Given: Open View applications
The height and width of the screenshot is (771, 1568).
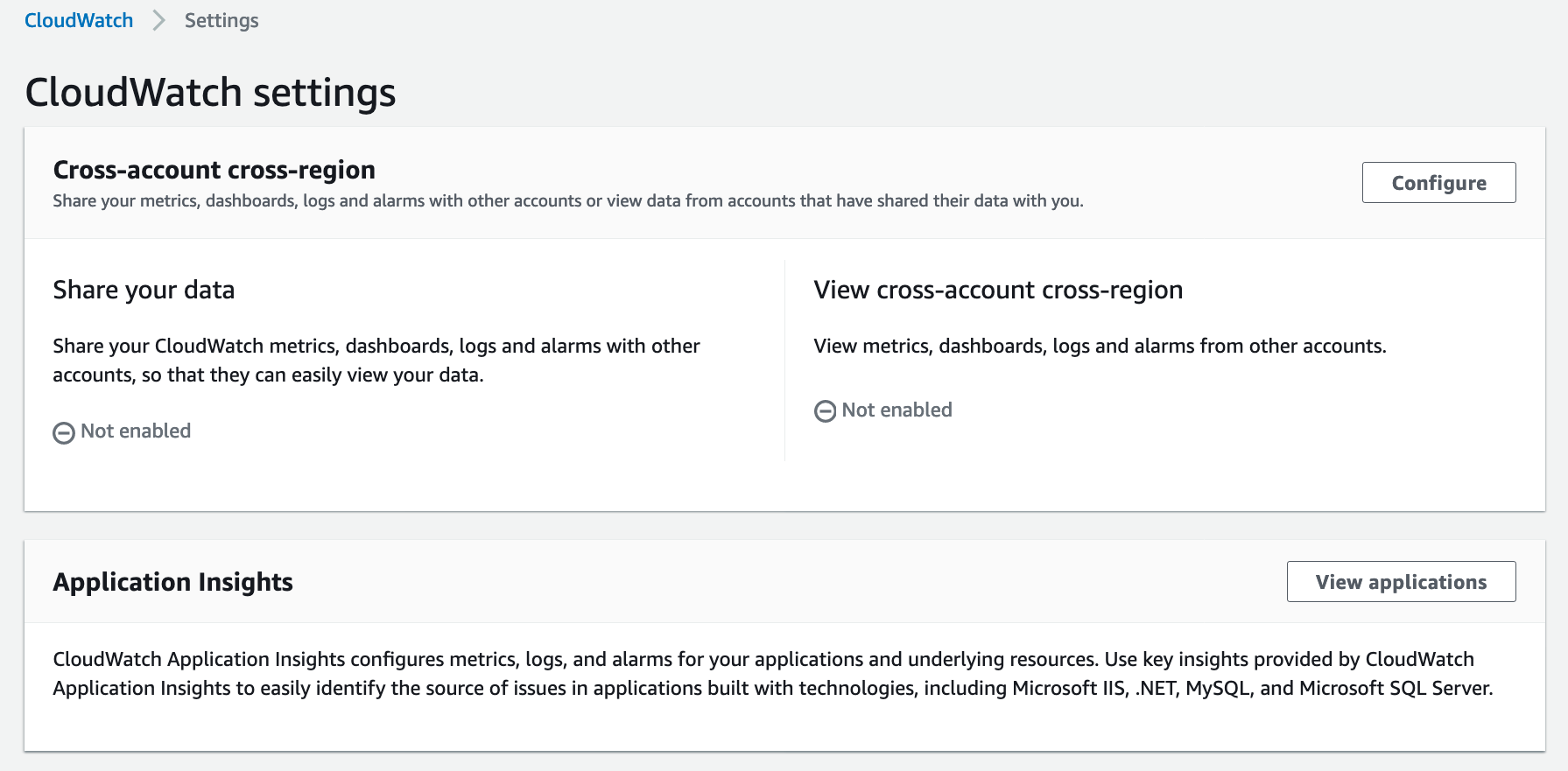Looking at the screenshot, I should click(1400, 582).
